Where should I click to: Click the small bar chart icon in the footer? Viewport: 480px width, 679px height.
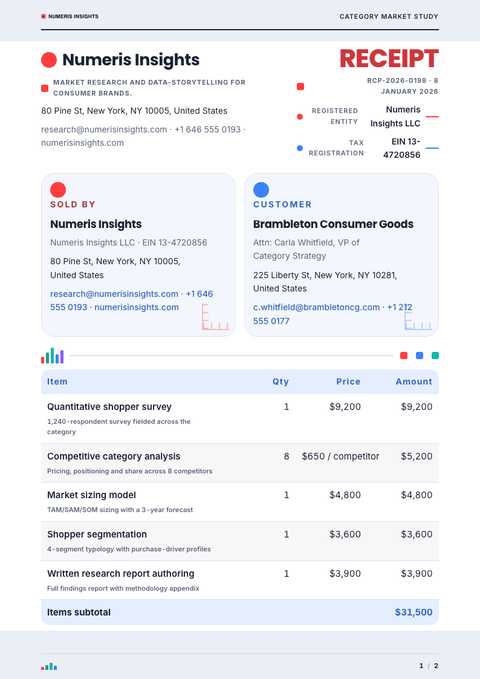(x=49, y=666)
